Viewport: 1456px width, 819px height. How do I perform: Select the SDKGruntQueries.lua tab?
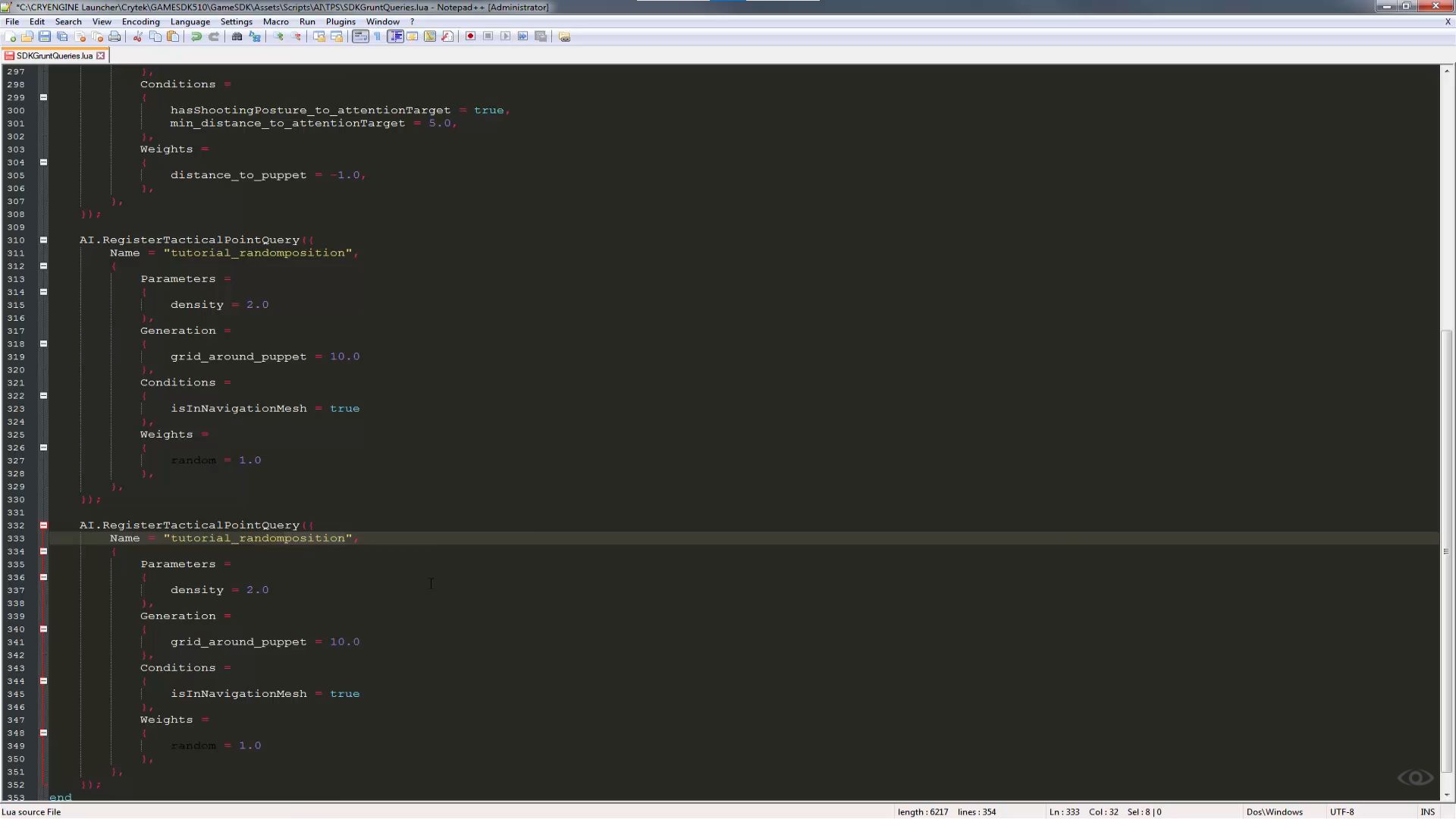click(x=53, y=55)
